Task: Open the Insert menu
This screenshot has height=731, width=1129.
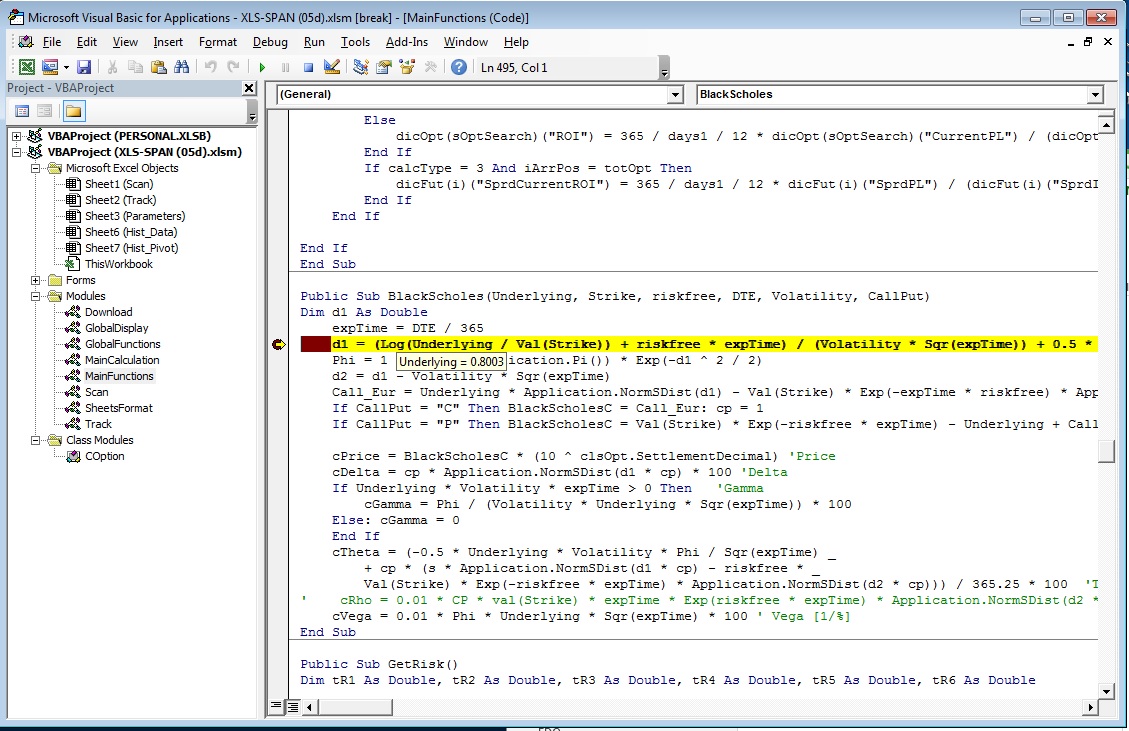Action: pos(168,42)
